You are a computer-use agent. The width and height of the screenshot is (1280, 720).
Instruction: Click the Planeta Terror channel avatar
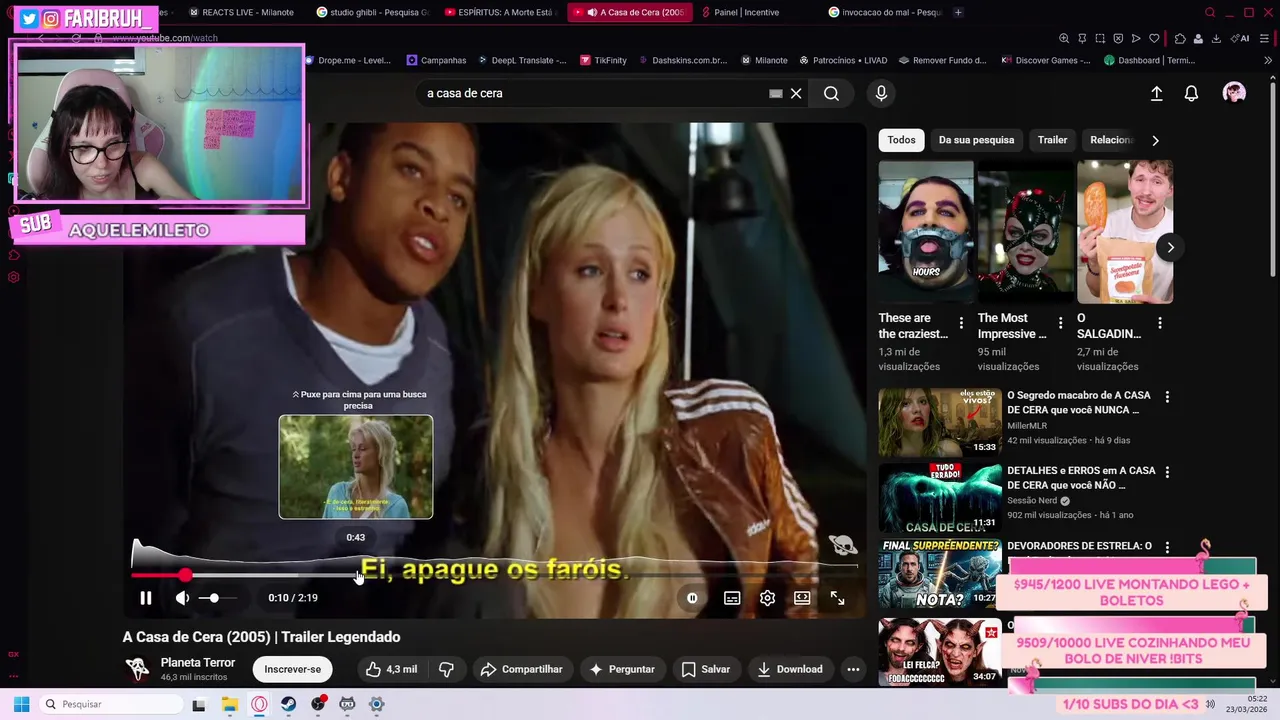(137, 669)
